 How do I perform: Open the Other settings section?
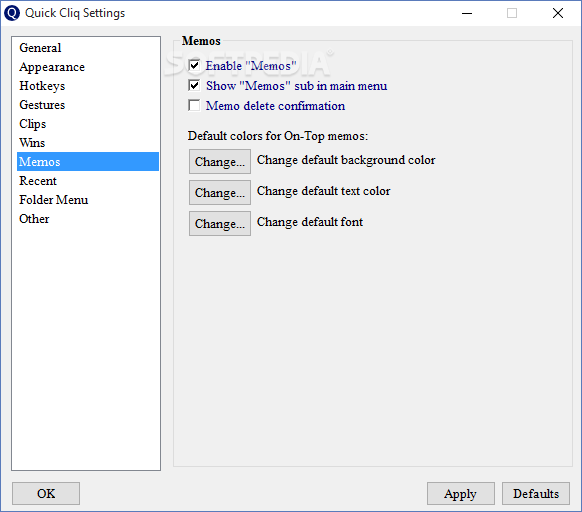tap(88, 219)
